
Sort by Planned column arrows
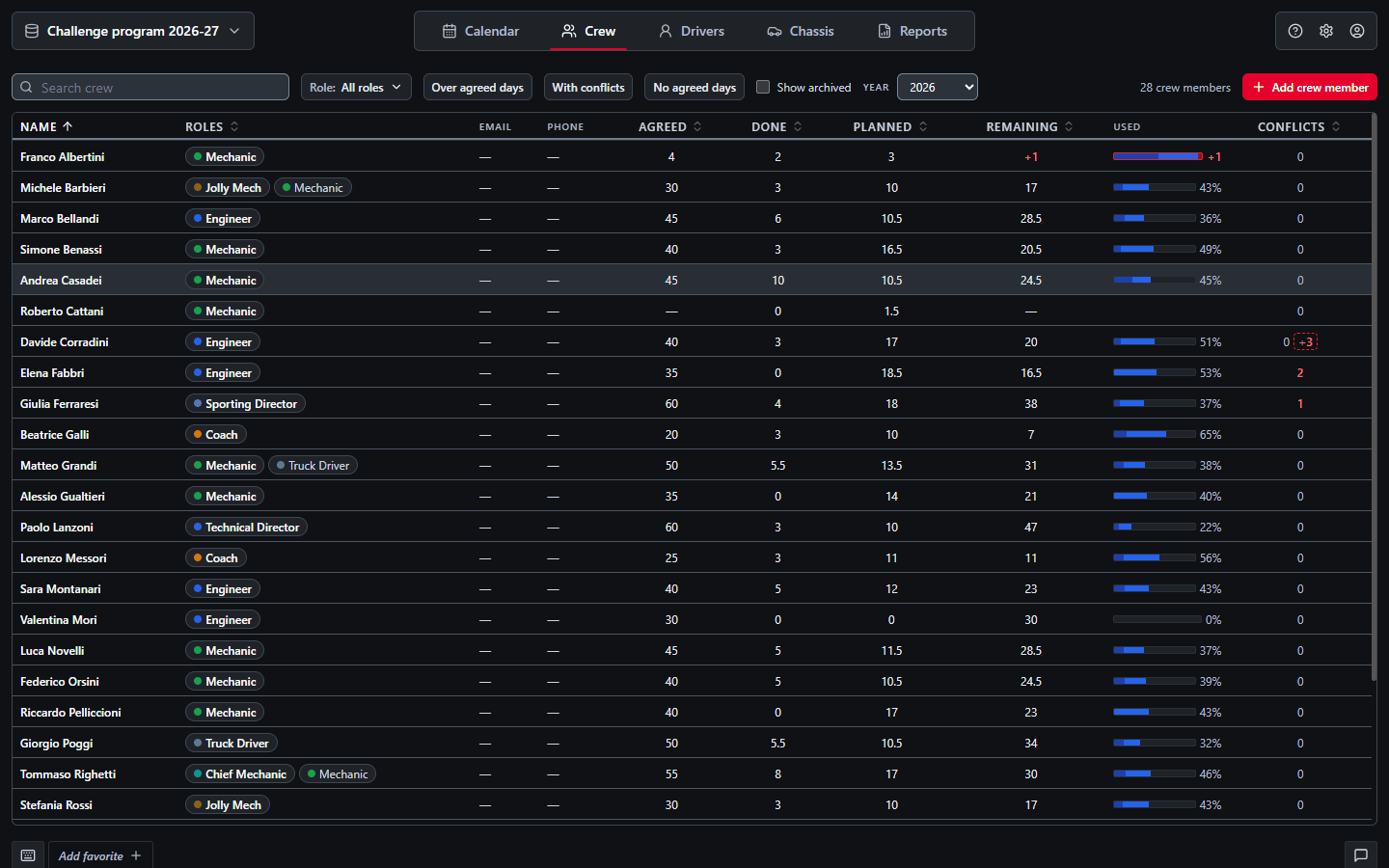pos(923,126)
